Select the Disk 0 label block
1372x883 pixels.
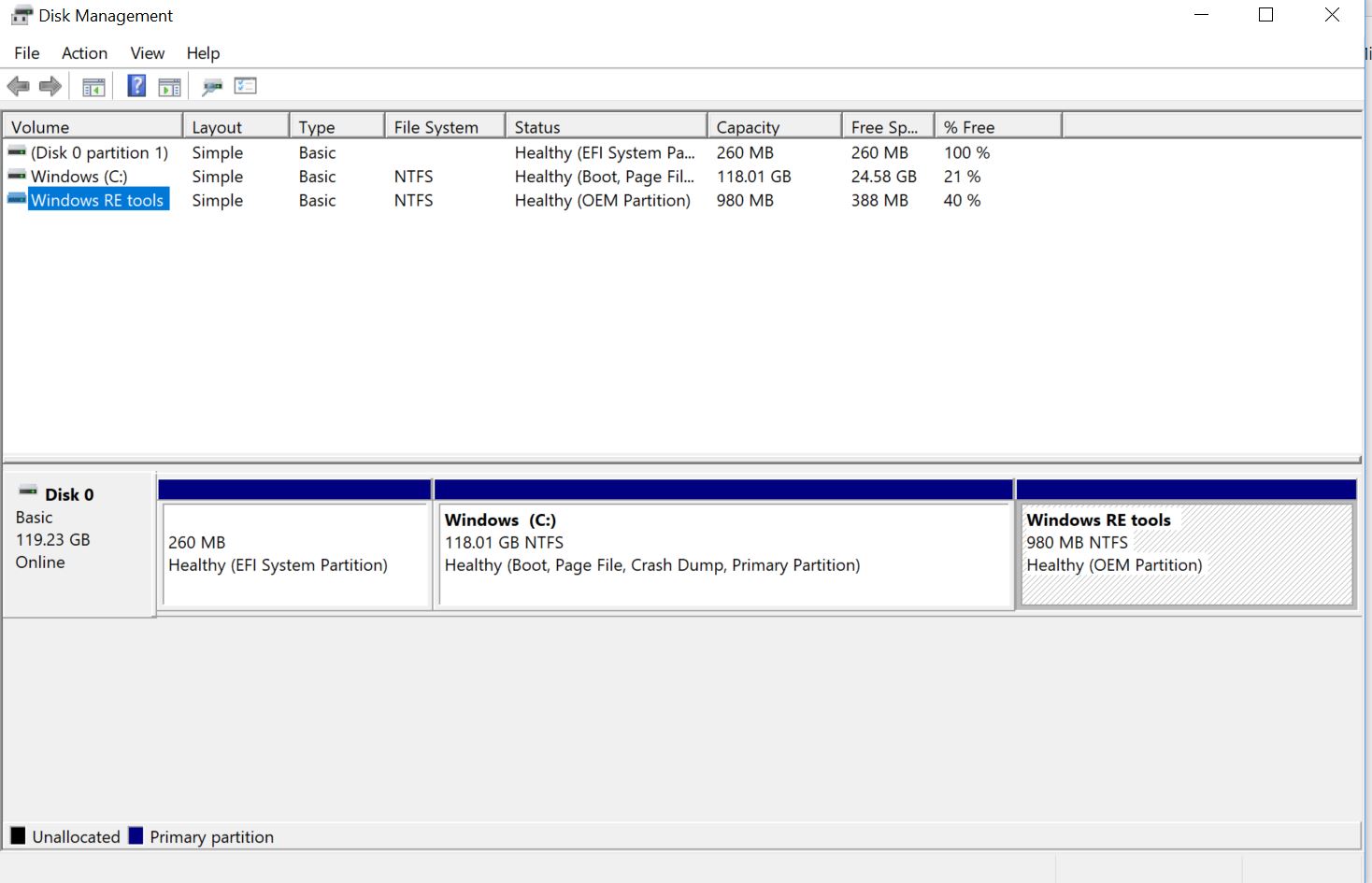(79, 544)
